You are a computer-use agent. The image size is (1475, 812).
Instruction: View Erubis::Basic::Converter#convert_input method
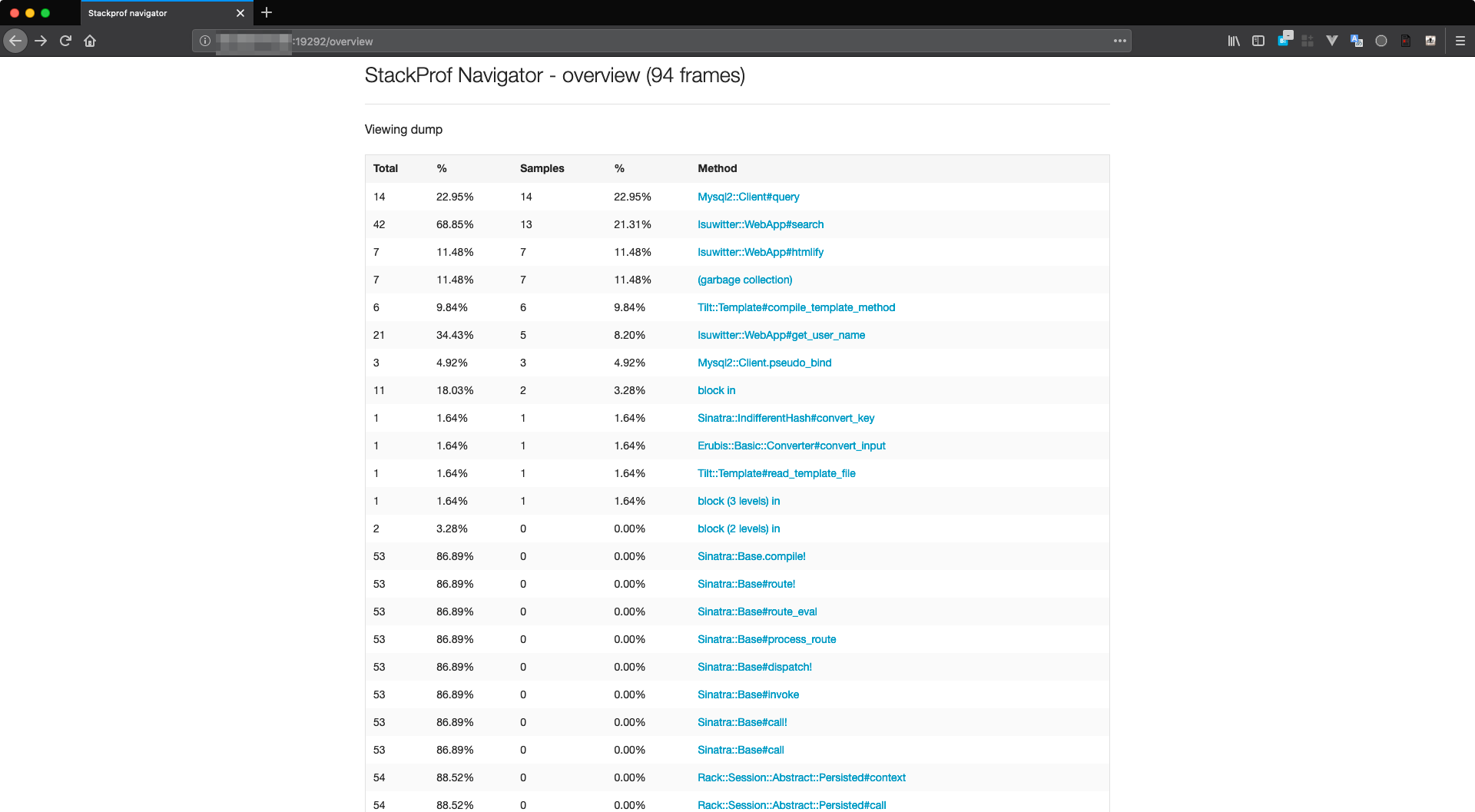(x=791, y=446)
